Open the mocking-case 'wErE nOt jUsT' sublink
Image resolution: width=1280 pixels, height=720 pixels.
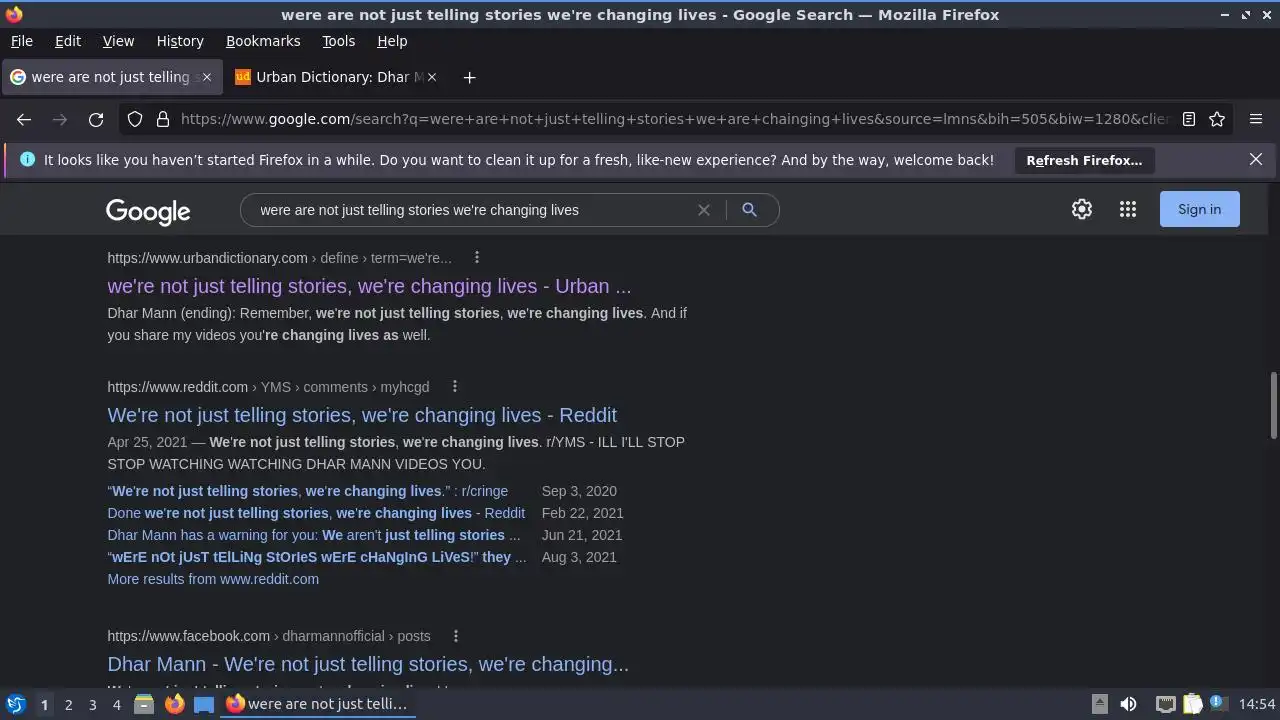click(x=317, y=557)
